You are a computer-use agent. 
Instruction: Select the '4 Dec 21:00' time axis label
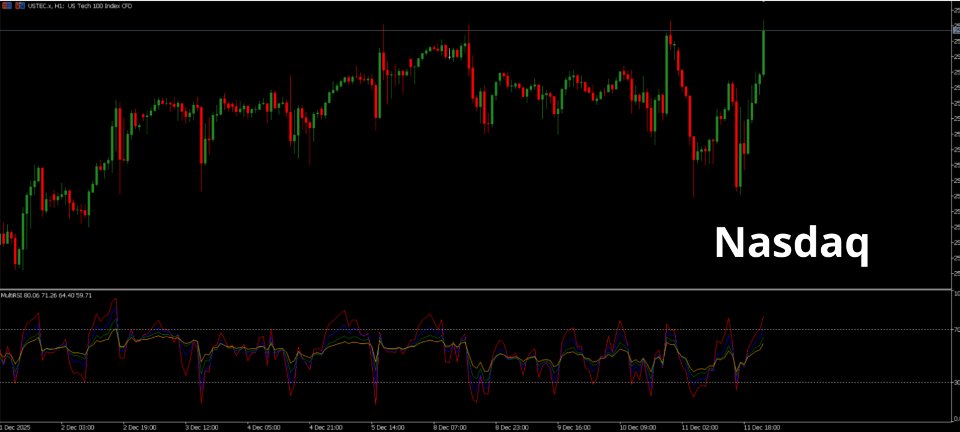pyautogui.click(x=326, y=426)
